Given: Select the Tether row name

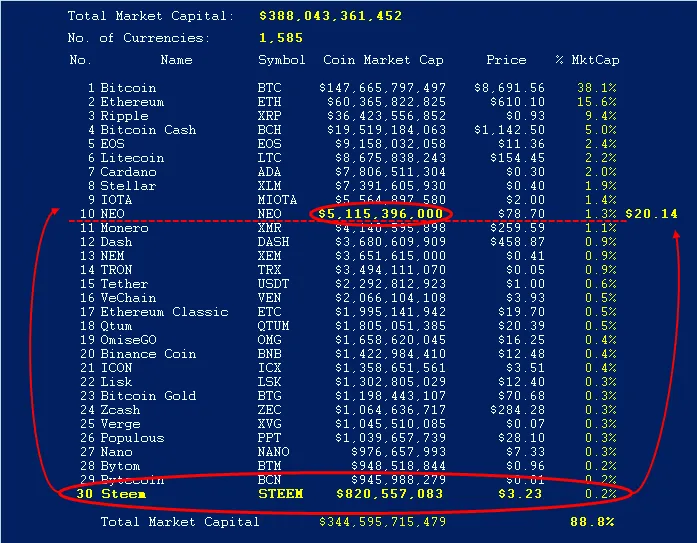Looking at the screenshot, I should 124,284.
